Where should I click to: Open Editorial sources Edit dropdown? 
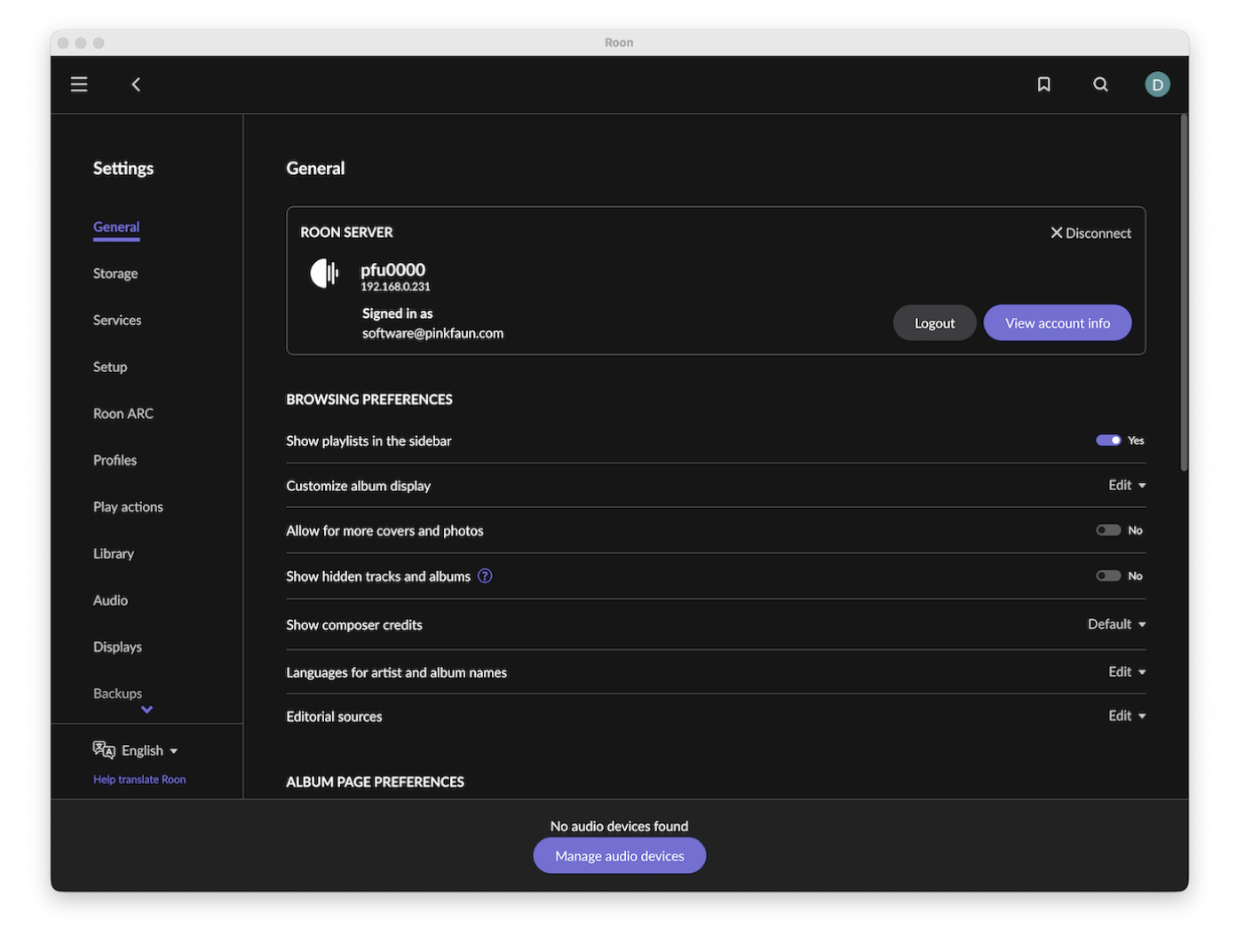click(x=1127, y=716)
